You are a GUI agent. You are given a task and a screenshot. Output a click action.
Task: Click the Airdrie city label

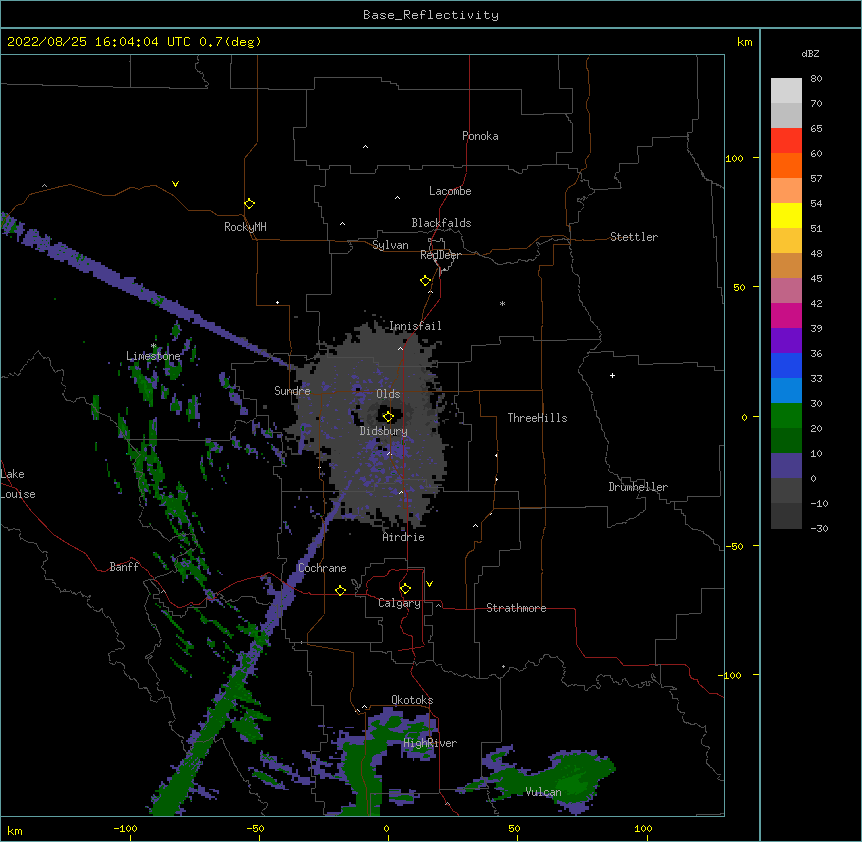404,537
